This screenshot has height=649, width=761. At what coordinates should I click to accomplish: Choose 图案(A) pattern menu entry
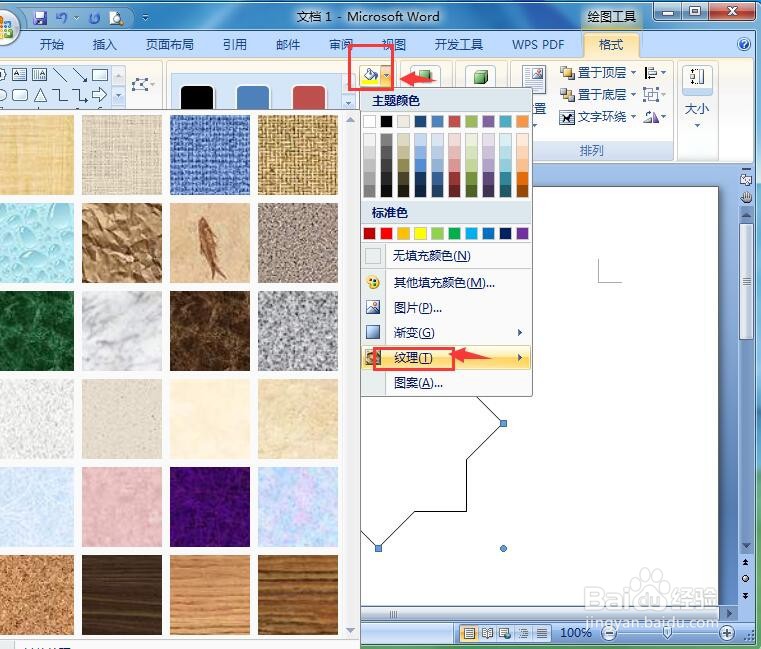coord(447,383)
